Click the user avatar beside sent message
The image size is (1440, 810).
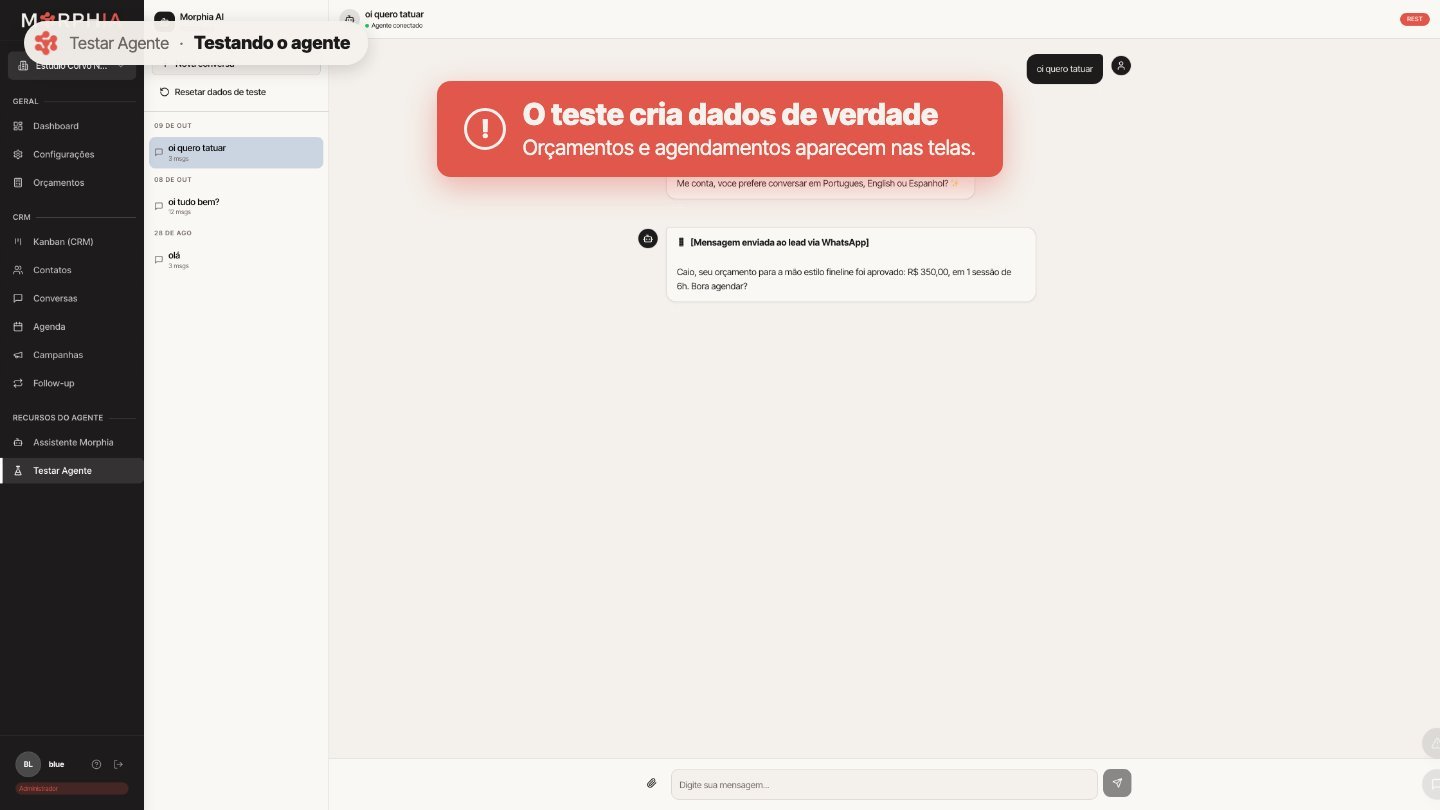click(1121, 66)
